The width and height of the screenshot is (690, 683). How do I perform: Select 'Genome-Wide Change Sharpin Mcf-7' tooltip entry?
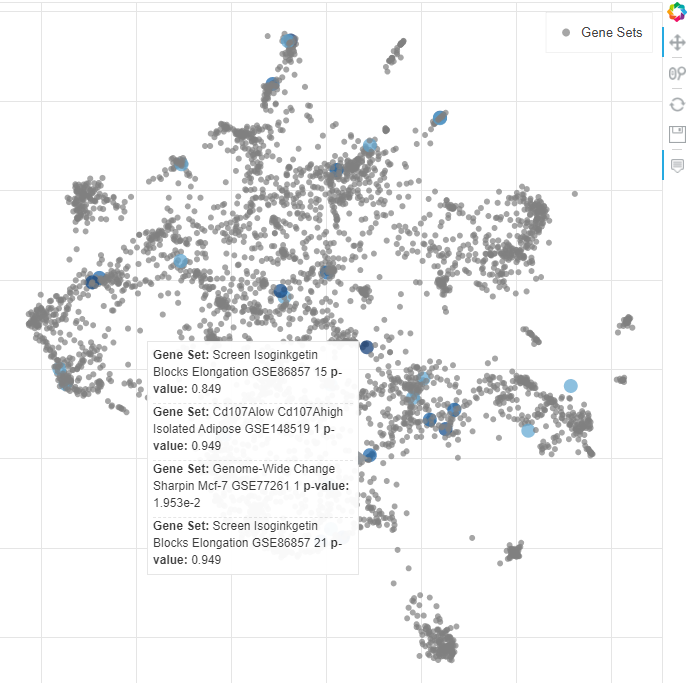click(x=253, y=486)
